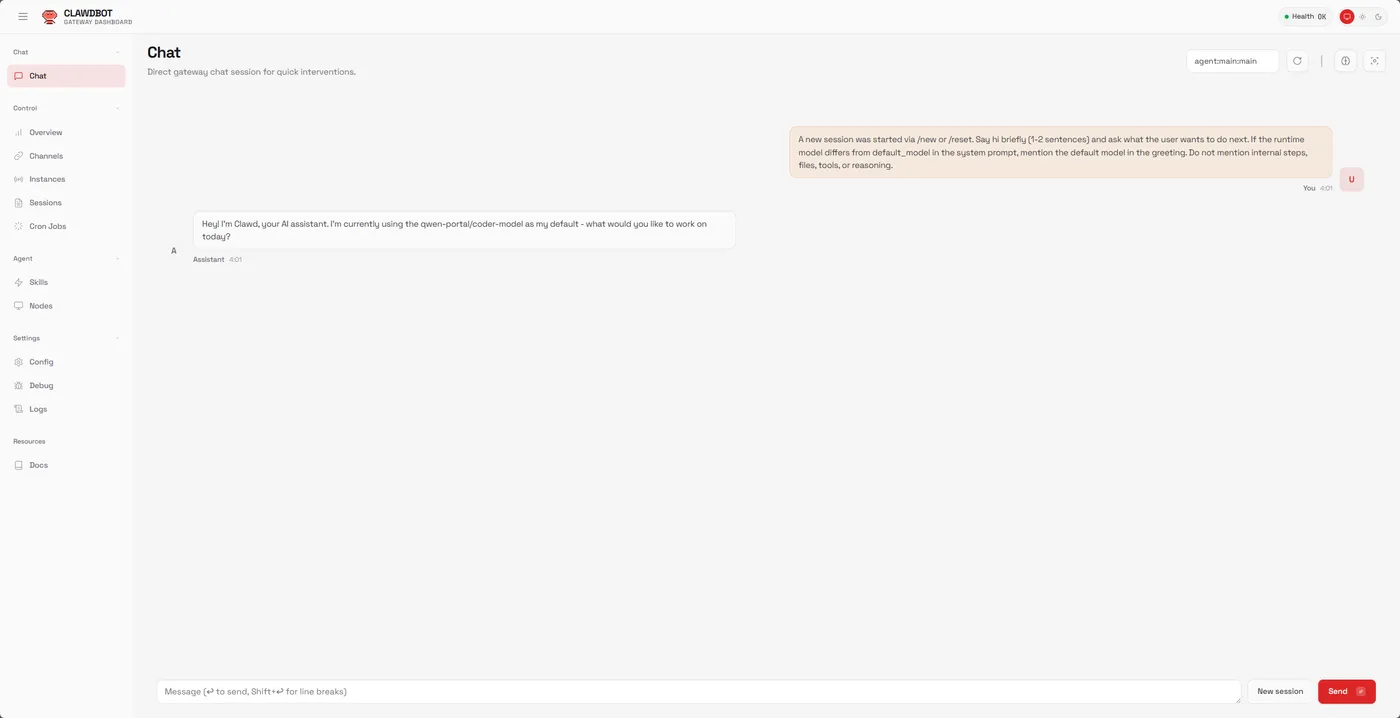
Task: Select the system theme monitor icon
Action: pyautogui.click(x=1347, y=17)
